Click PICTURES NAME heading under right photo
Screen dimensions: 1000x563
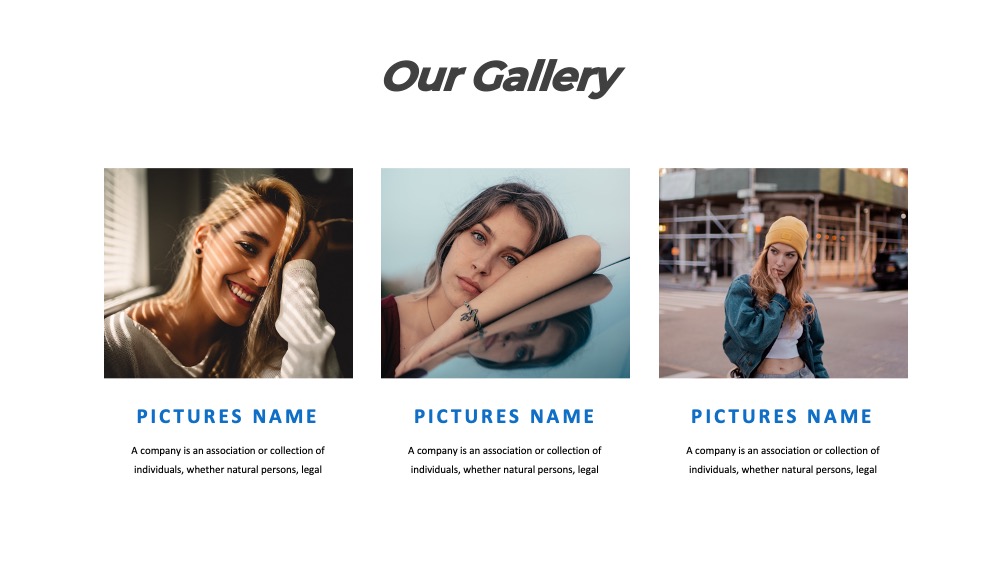pyautogui.click(x=782, y=416)
